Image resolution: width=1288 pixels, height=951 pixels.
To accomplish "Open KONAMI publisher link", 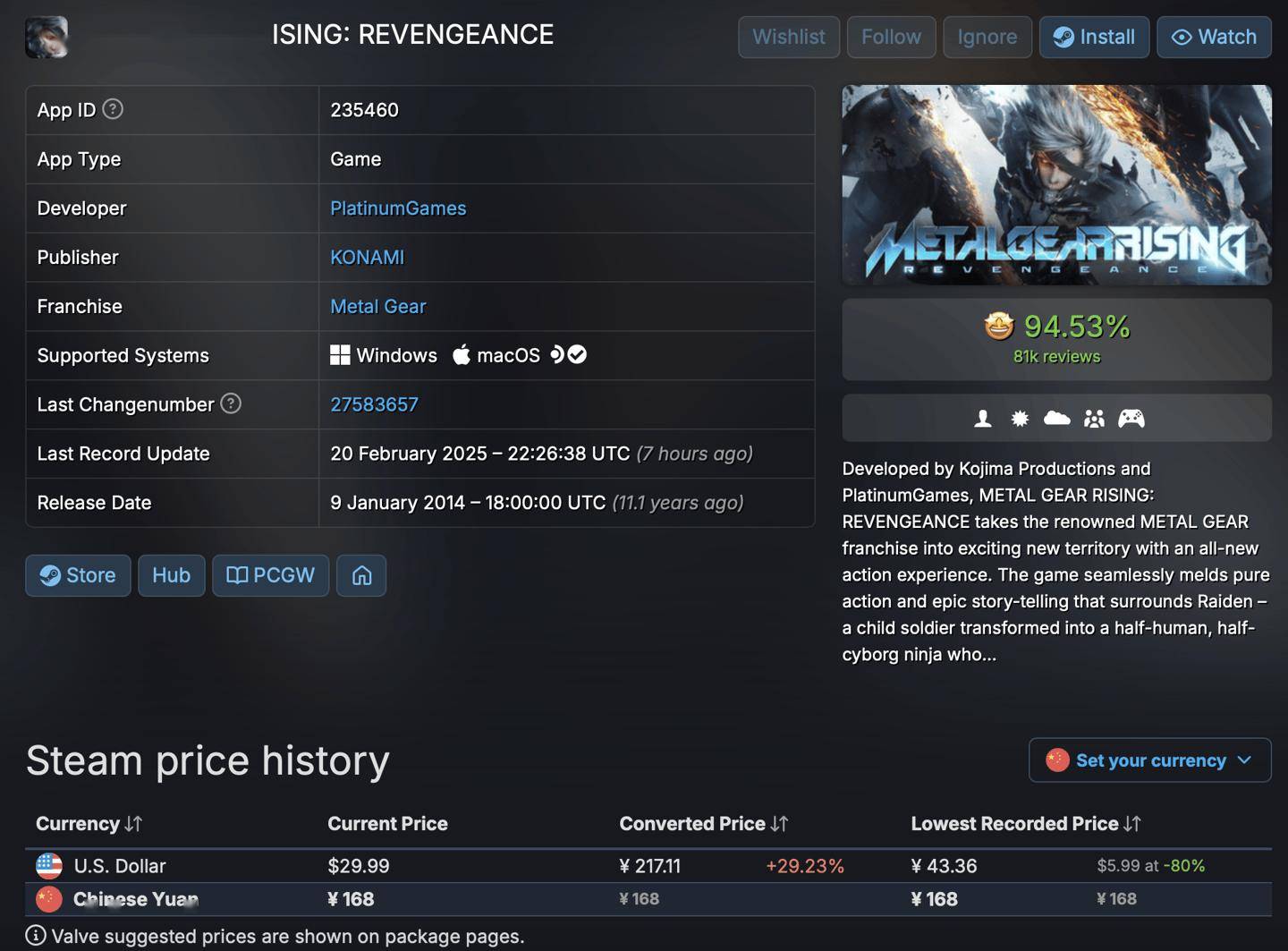I will (367, 257).
